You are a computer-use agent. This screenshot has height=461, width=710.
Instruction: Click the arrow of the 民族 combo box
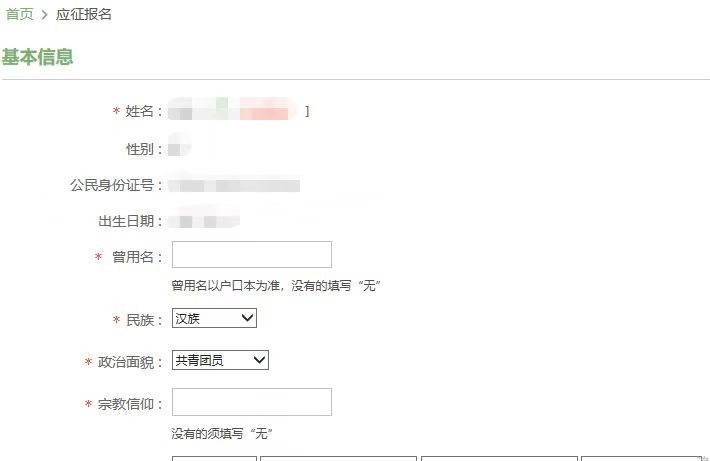coord(247,318)
